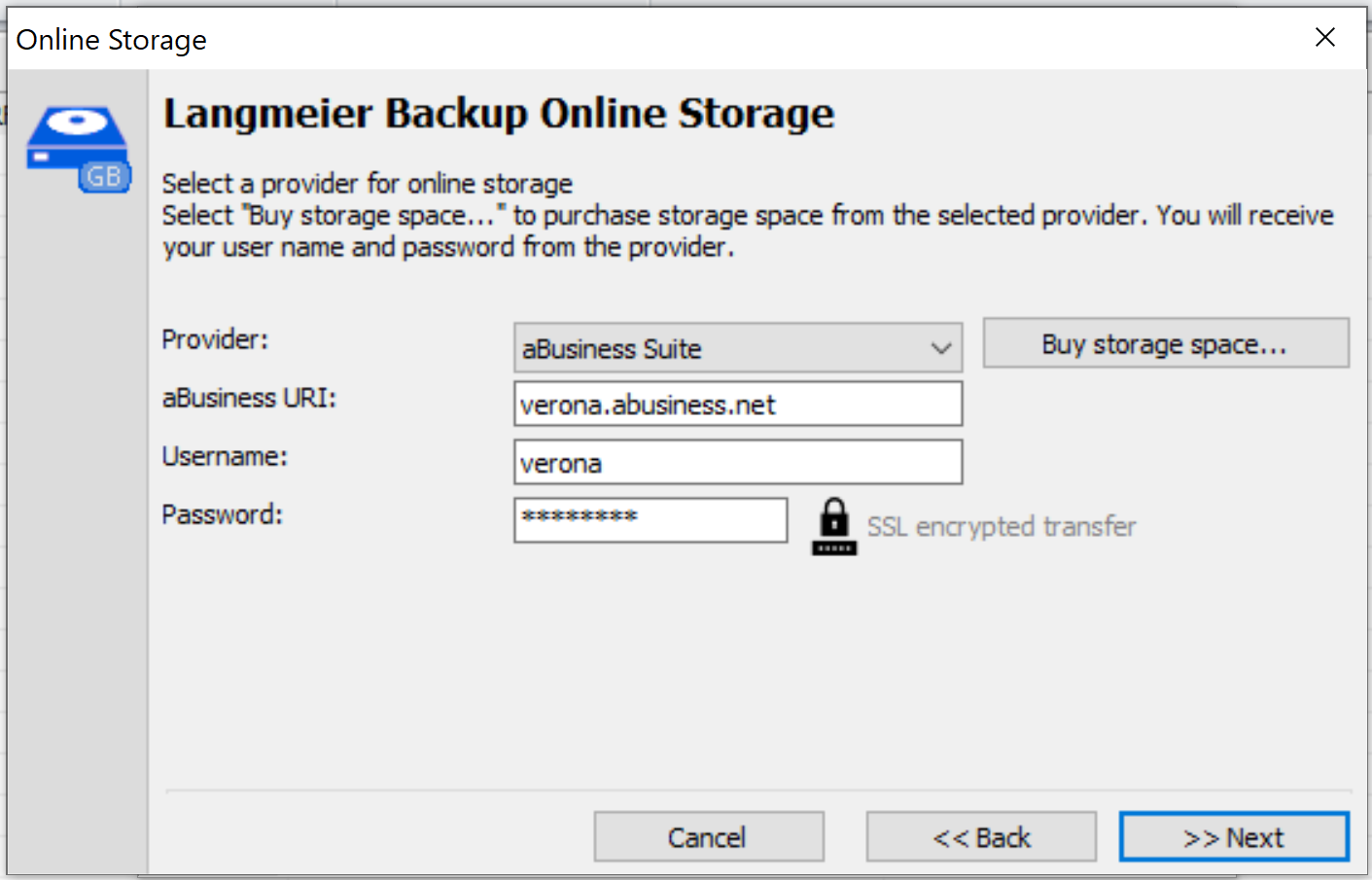Screen dimensions: 1372x880
Task: Click the Langmeier Backup Online Storage heading
Action: 499,114
